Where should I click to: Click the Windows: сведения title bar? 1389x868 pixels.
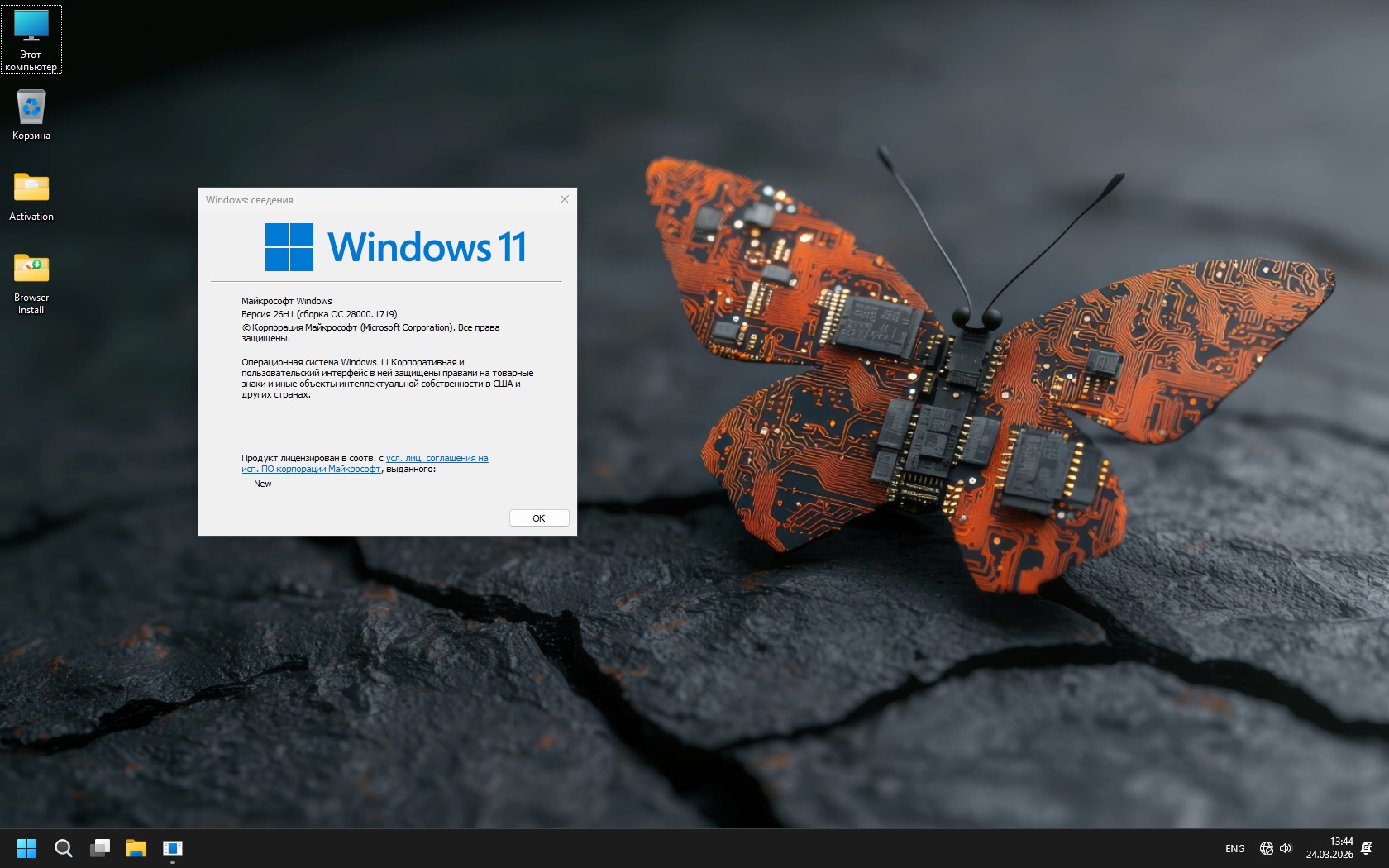[372, 199]
